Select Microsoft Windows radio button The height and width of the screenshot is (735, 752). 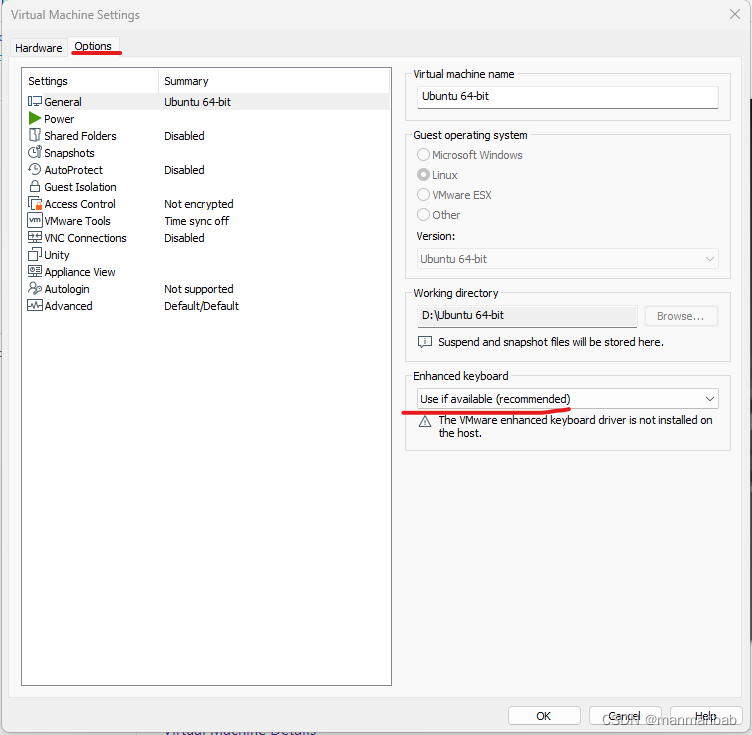(x=423, y=155)
